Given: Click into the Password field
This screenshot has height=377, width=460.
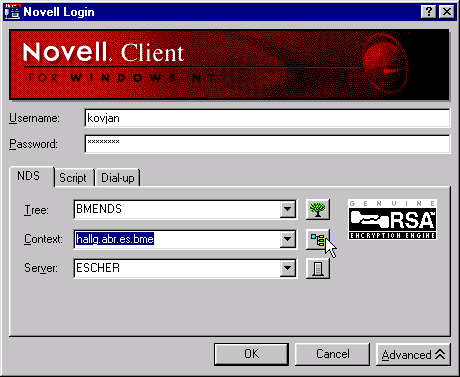Looking at the screenshot, I should click(x=267, y=144).
